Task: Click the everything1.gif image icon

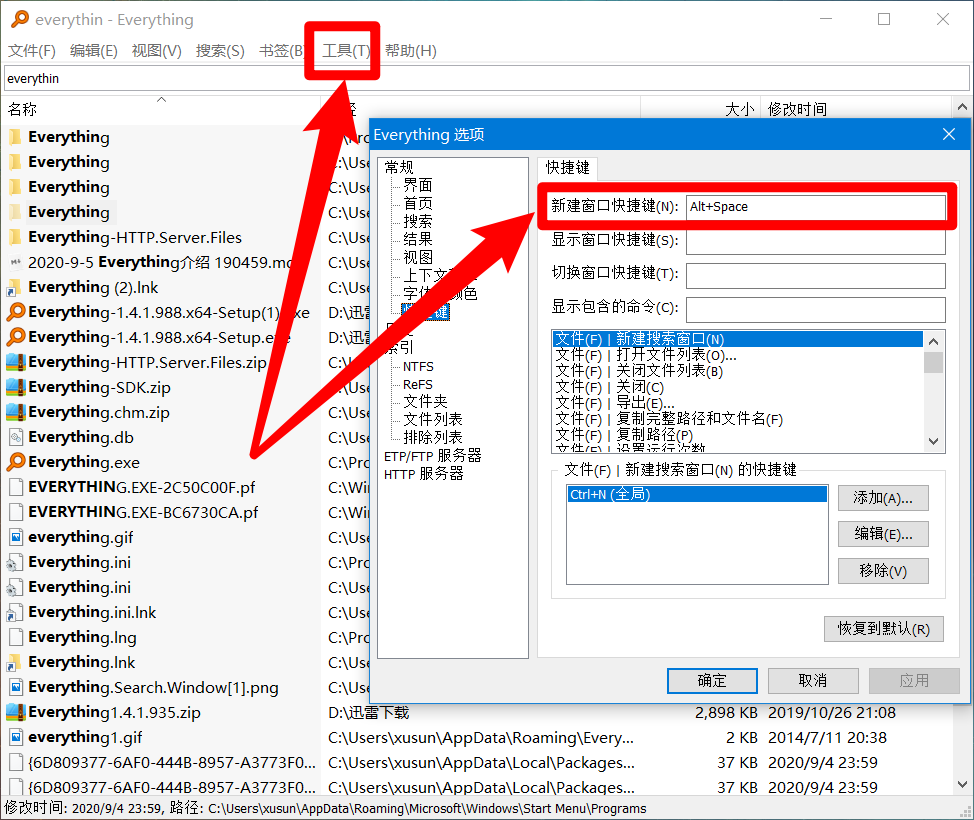Action: pos(16,737)
